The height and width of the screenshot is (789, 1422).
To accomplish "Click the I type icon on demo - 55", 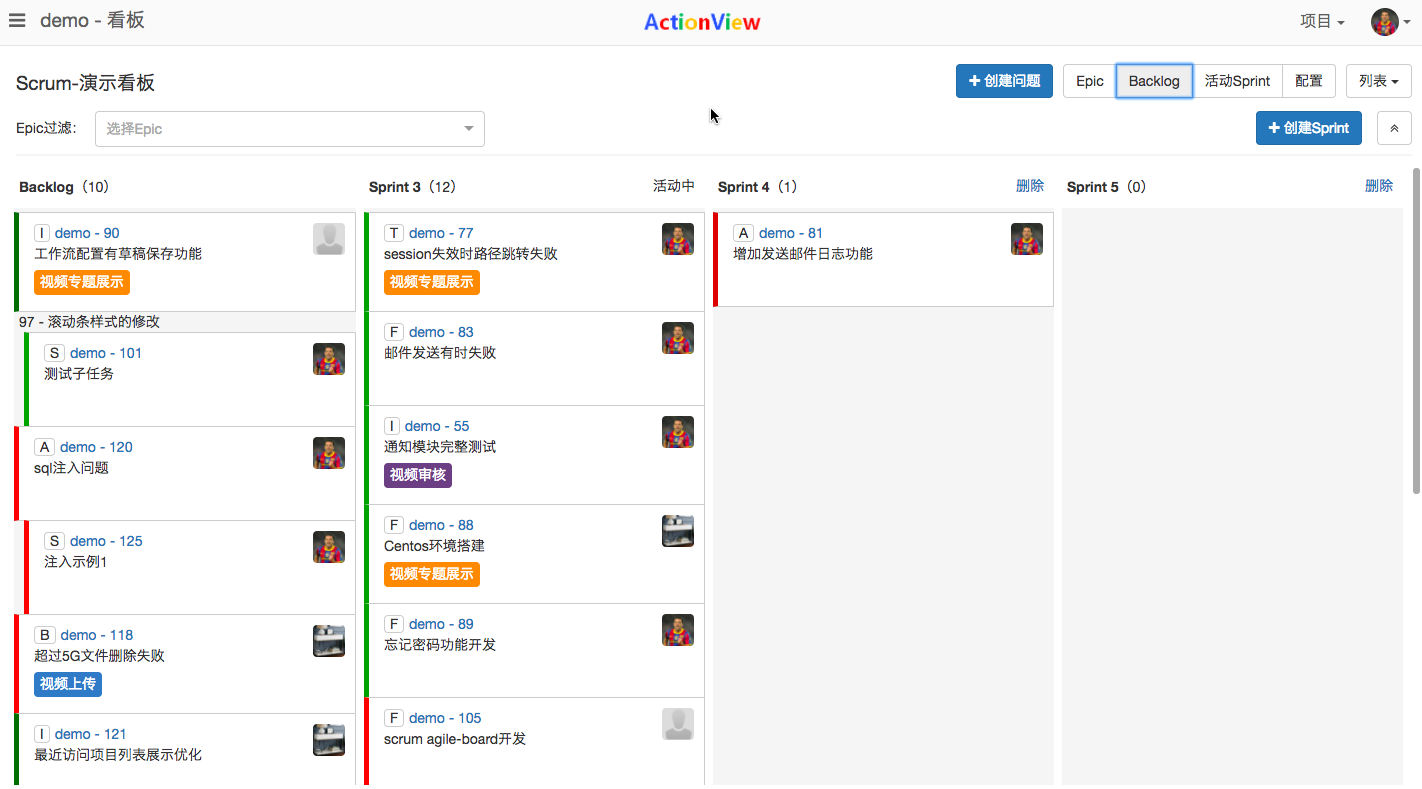I will pos(392,426).
